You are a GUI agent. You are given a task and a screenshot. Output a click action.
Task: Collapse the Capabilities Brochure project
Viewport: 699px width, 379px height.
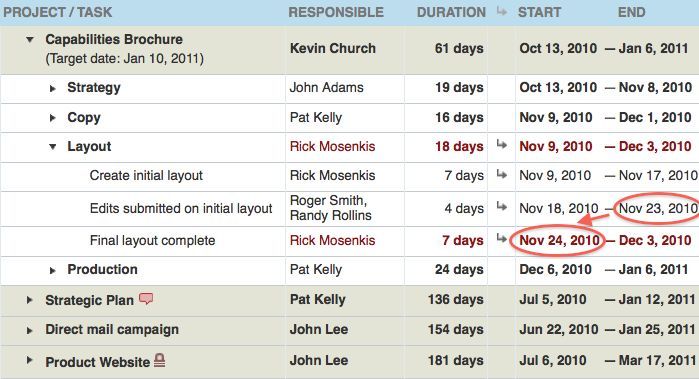point(30,40)
